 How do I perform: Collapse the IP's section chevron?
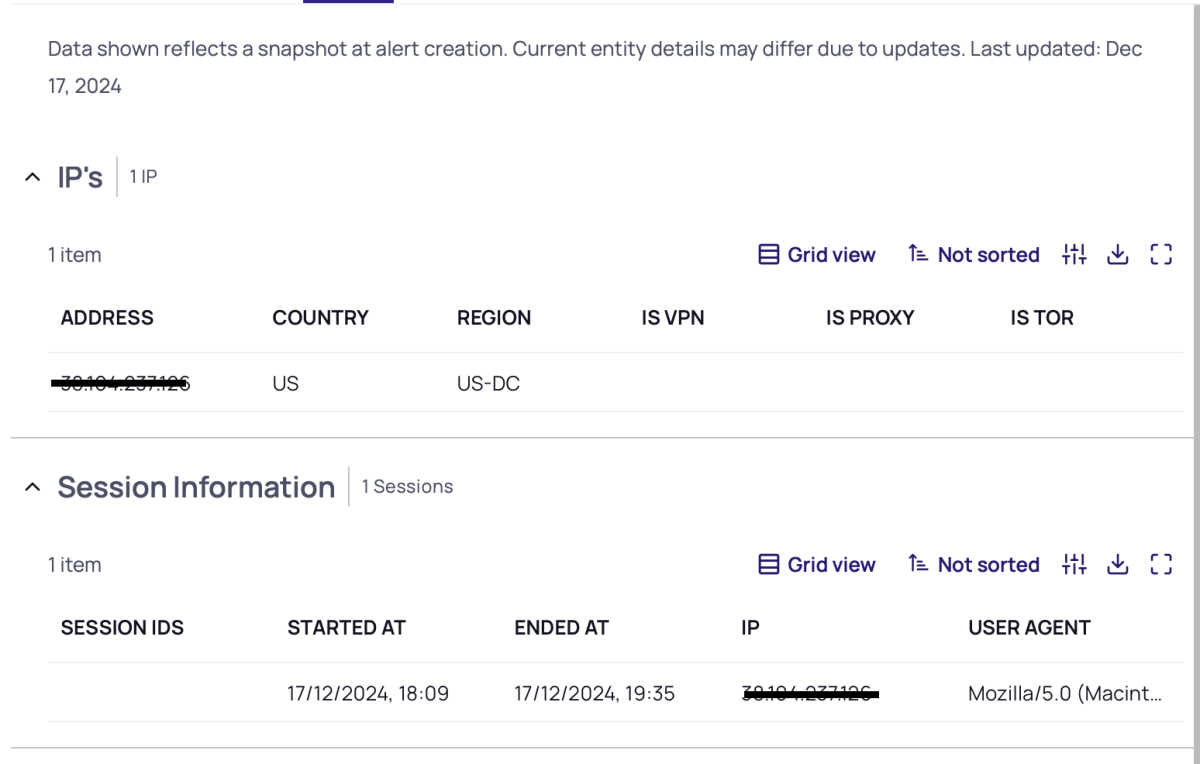pyautogui.click(x=33, y=178)
